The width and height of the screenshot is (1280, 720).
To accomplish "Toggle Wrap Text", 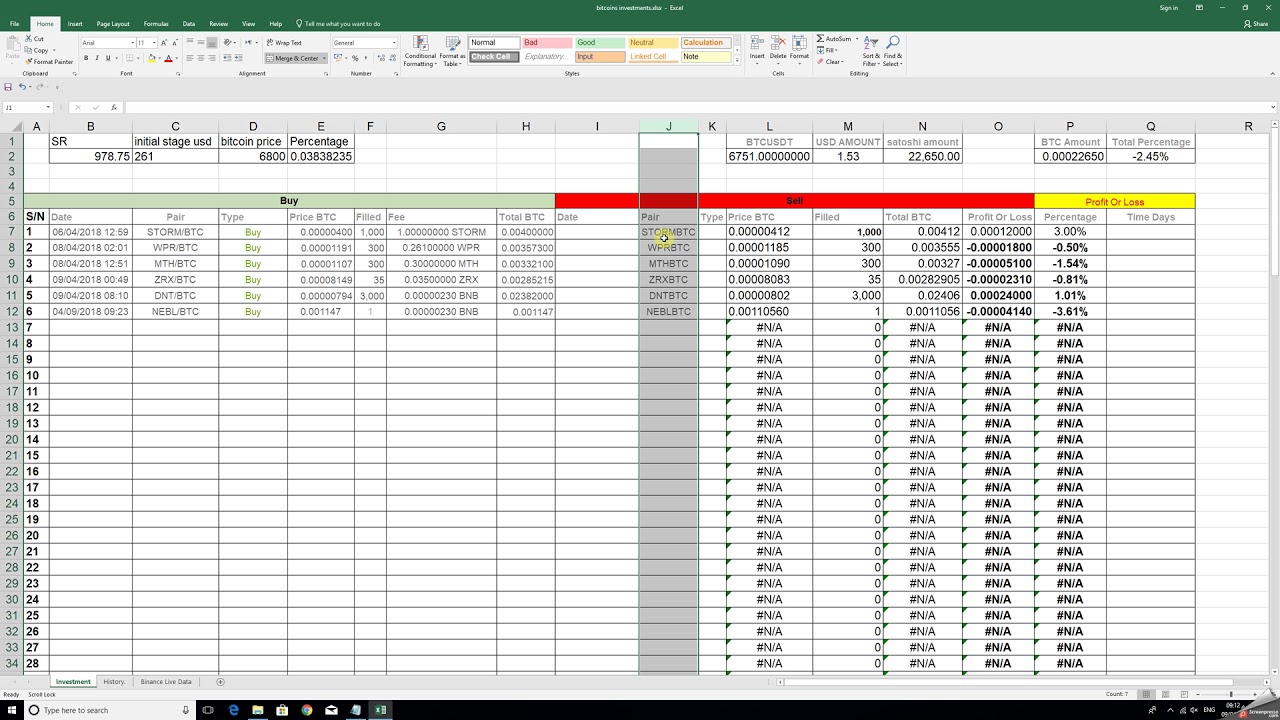I will click(284, 43).
